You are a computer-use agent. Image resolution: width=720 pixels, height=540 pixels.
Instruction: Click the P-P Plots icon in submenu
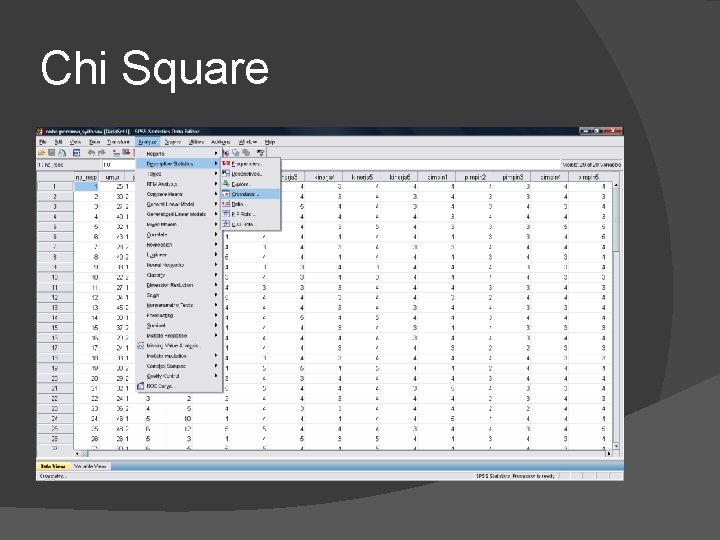[226, 214]
